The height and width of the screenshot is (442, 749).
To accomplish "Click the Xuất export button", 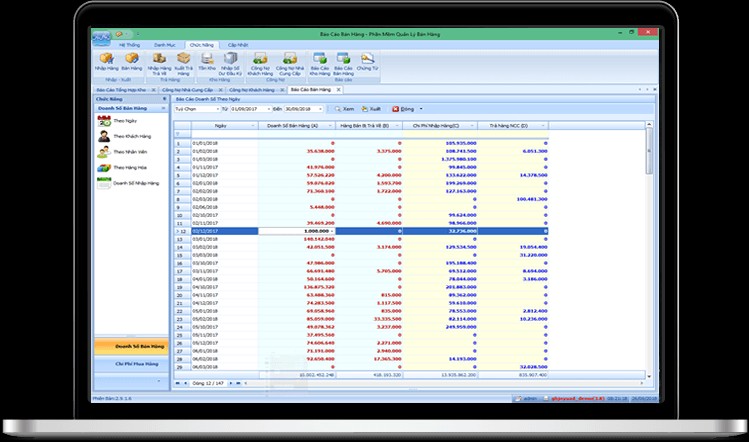I will point(371,109).
